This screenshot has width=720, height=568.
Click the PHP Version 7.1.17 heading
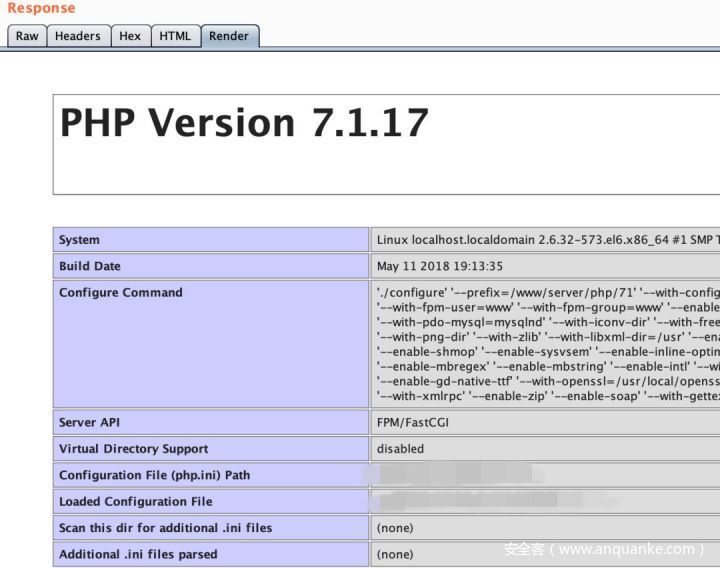(x=244, y=123)
